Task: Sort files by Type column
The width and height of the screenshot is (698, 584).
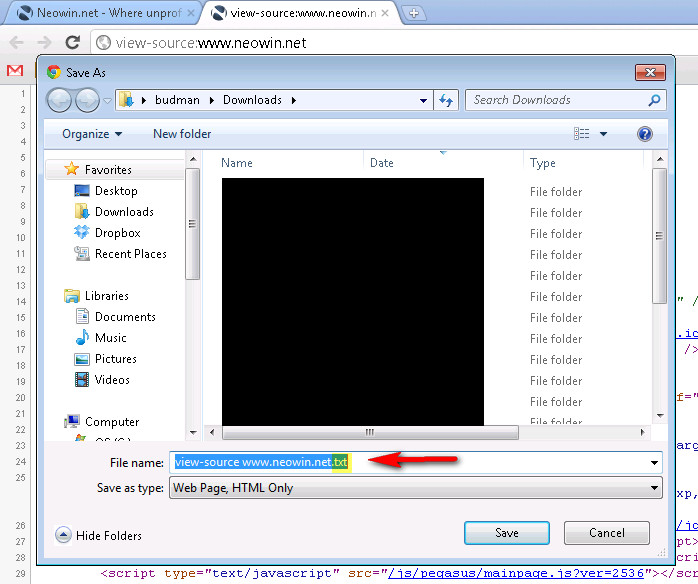Action: click(x=542, y=163)
